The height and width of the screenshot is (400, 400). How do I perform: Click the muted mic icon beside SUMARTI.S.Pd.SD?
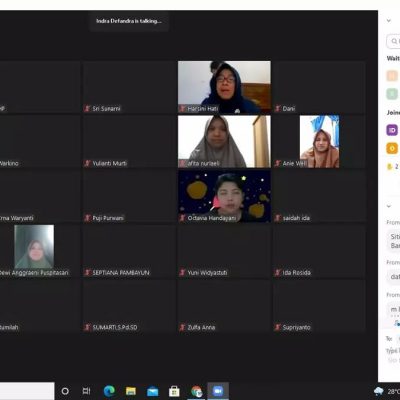[87, 327]
